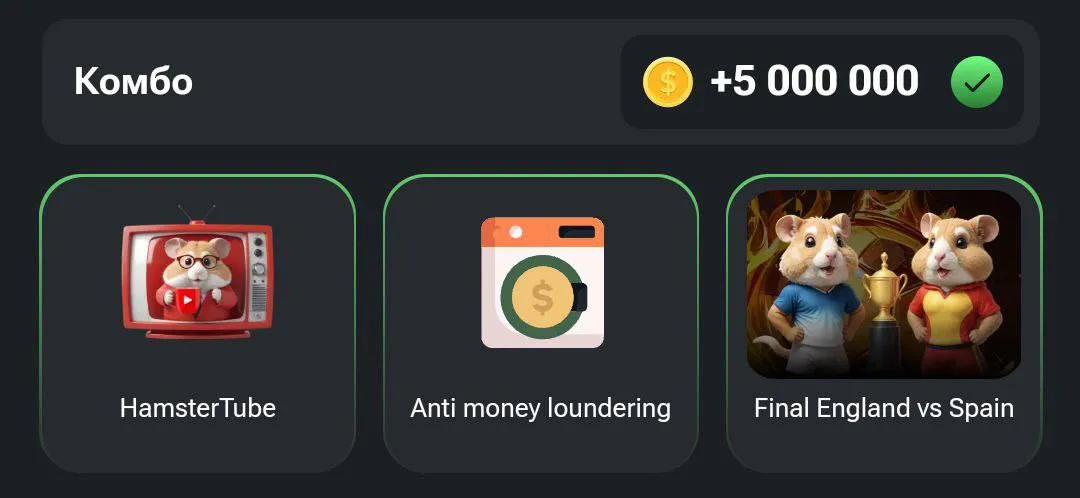1080x498 pixels.
Task: Click the Anti money loundering label text
Action: [x=541, y=408]
